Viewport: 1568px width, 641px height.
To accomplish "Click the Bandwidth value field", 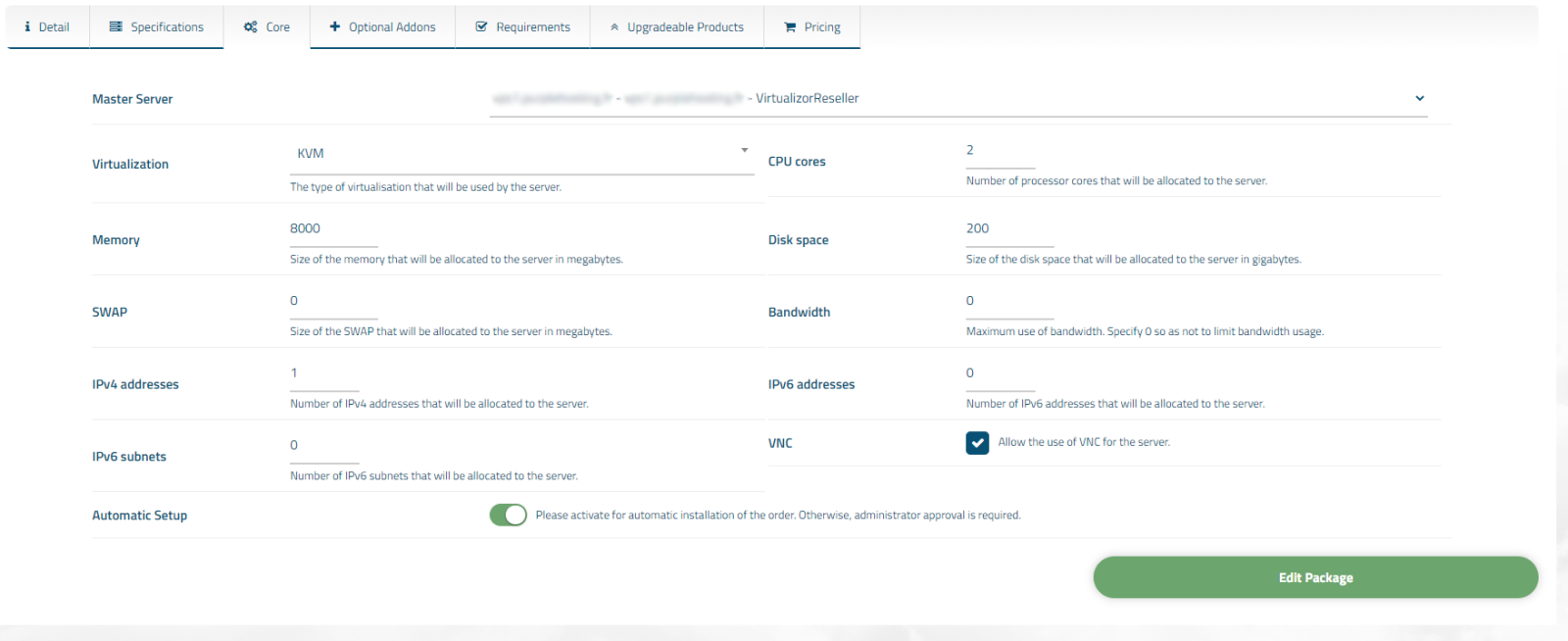I will coord(1009,302).
